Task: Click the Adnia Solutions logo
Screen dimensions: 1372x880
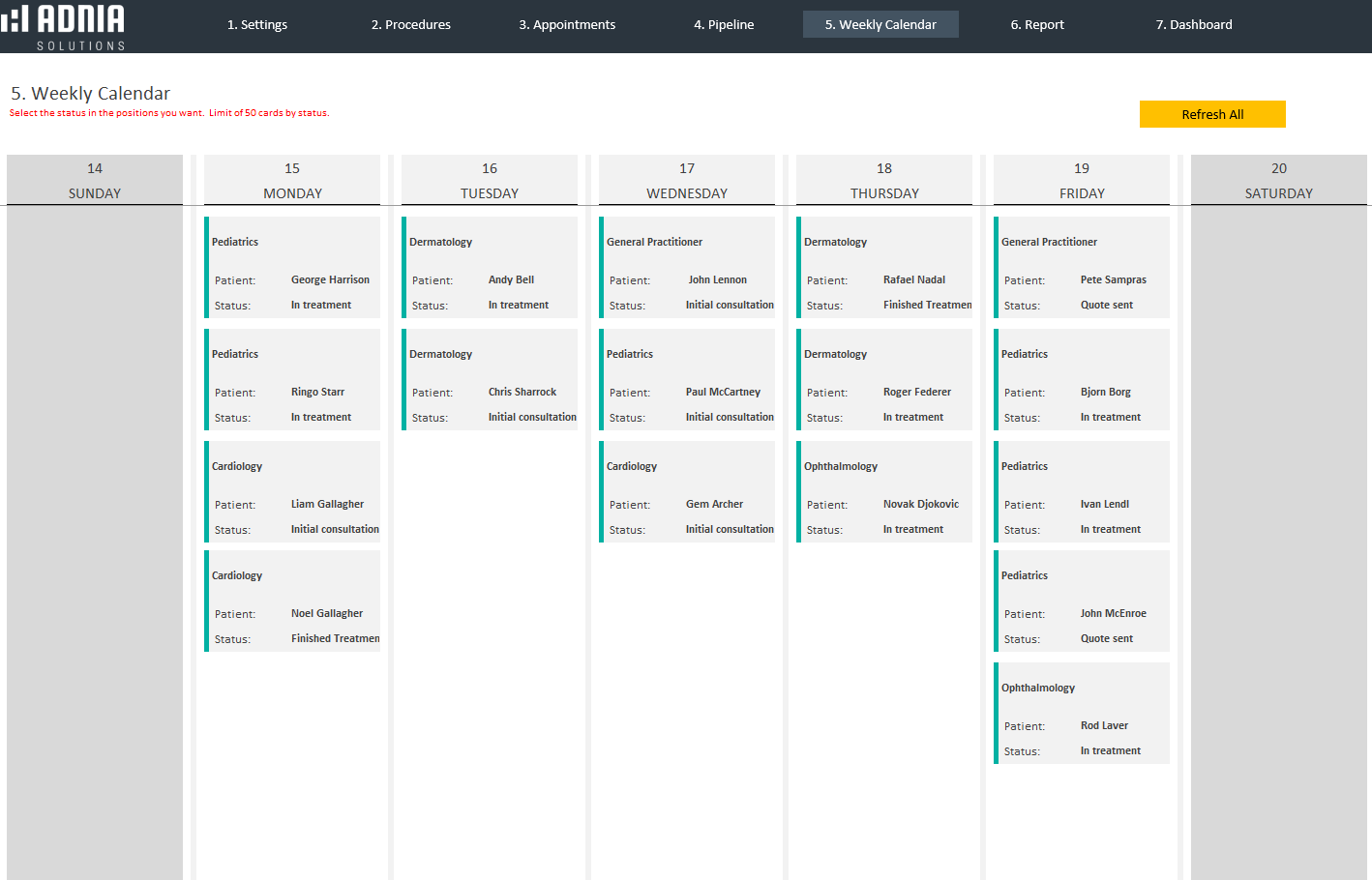Action: pos(64,26)
